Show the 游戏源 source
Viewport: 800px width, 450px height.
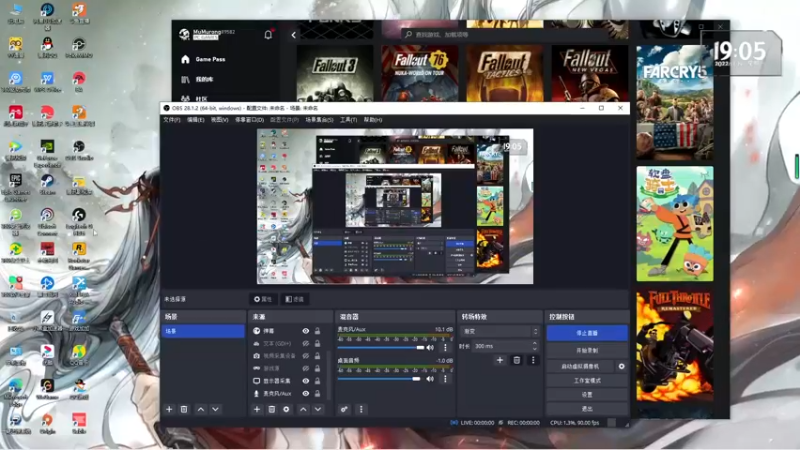click(306, 368)
